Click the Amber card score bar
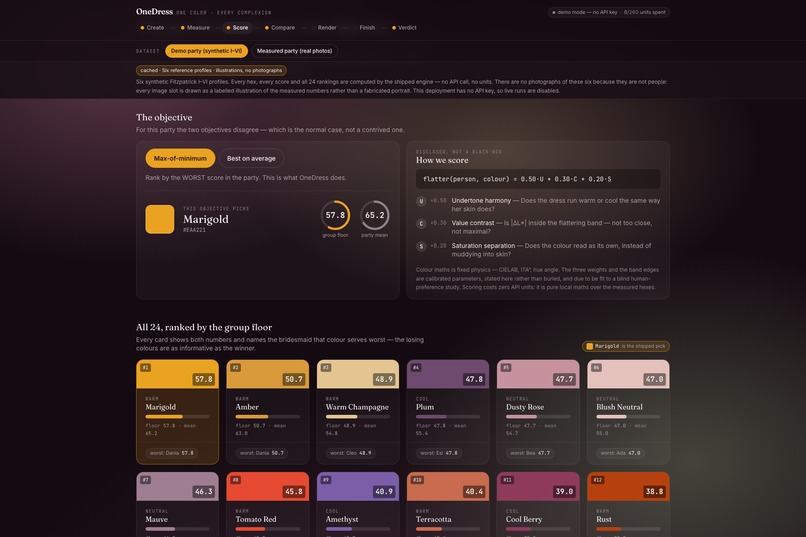This screenshot has width=806, height=537. pyautogui.click(x=268, y=417)
